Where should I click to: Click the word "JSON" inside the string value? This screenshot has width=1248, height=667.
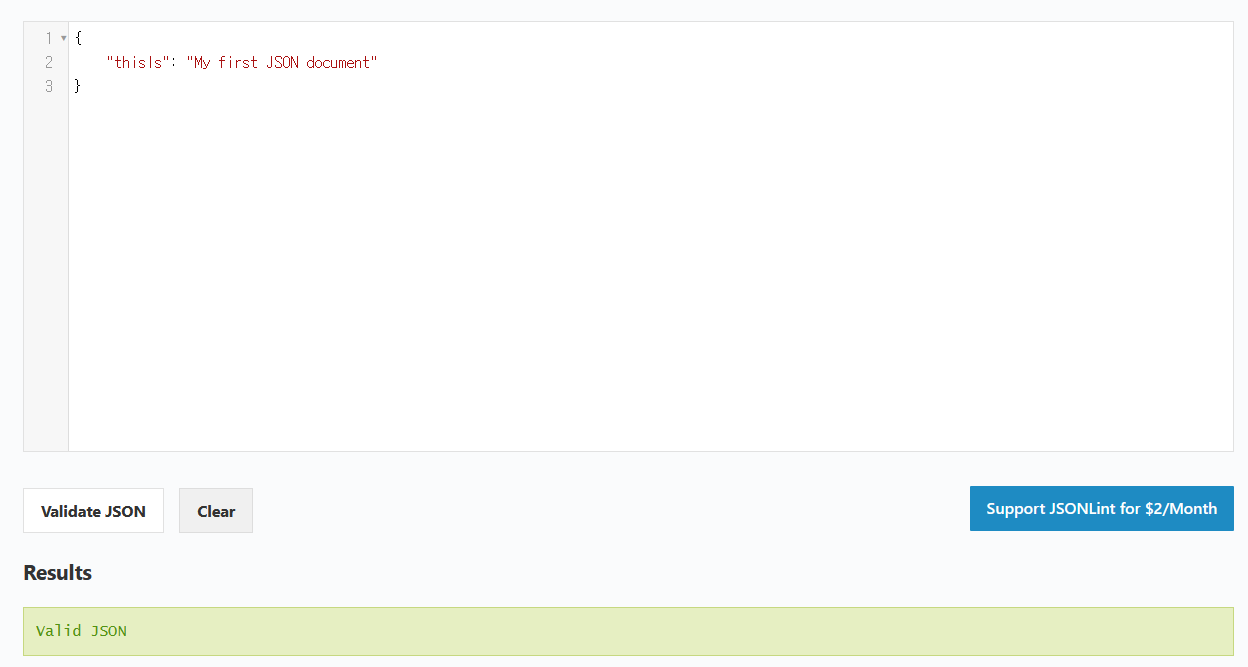[280, 62]
